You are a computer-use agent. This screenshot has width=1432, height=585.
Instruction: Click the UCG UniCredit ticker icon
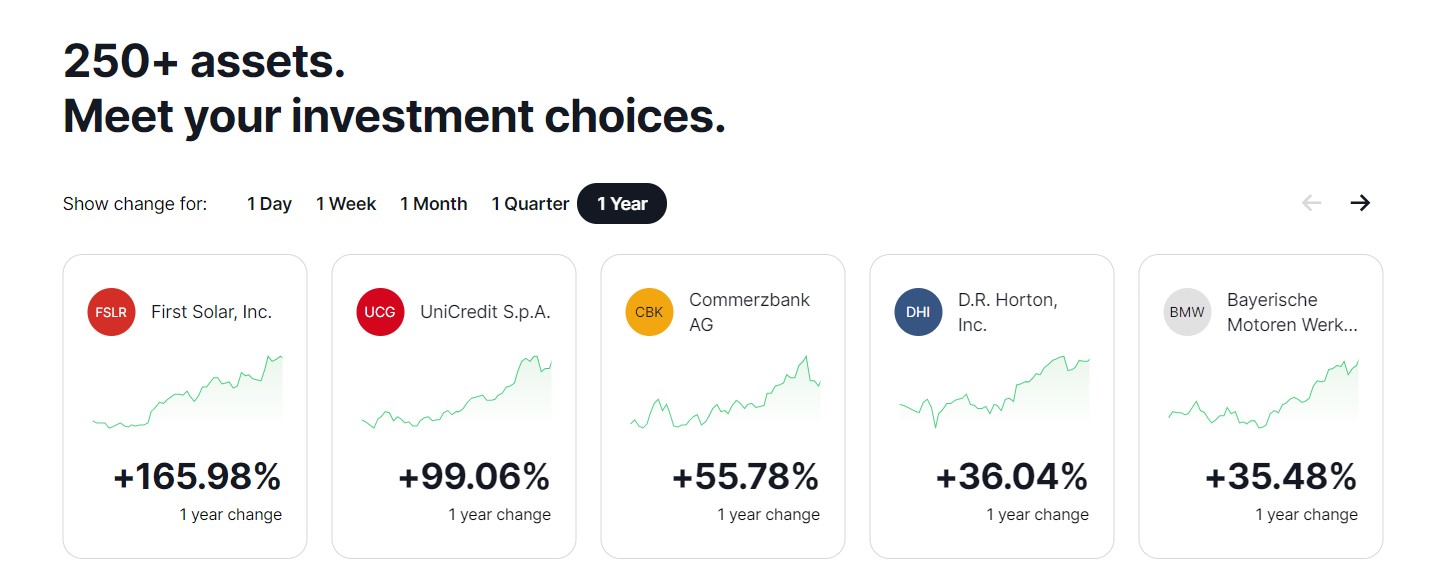(380, 312)
